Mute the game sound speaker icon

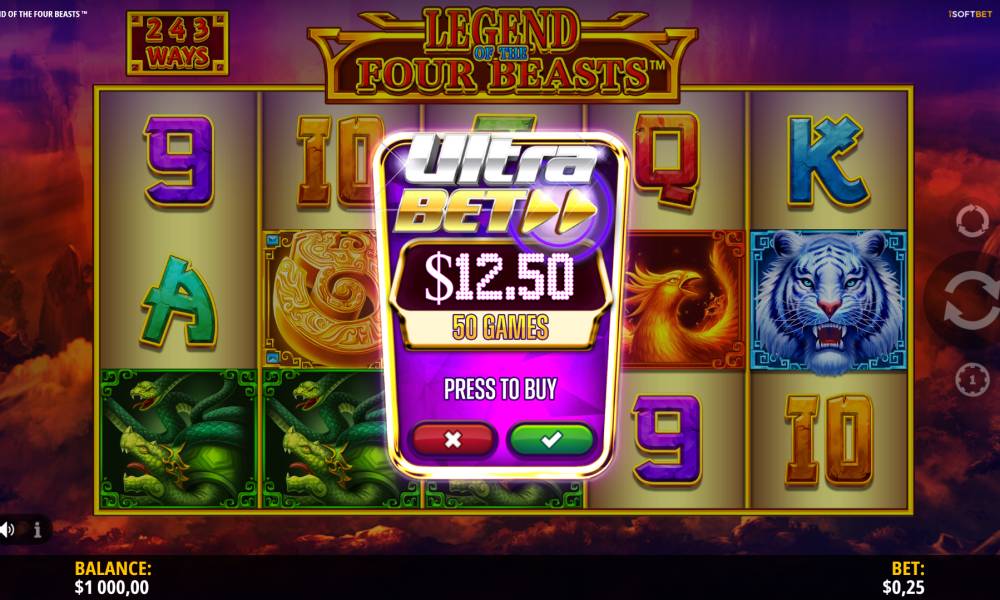pos(8,529)
